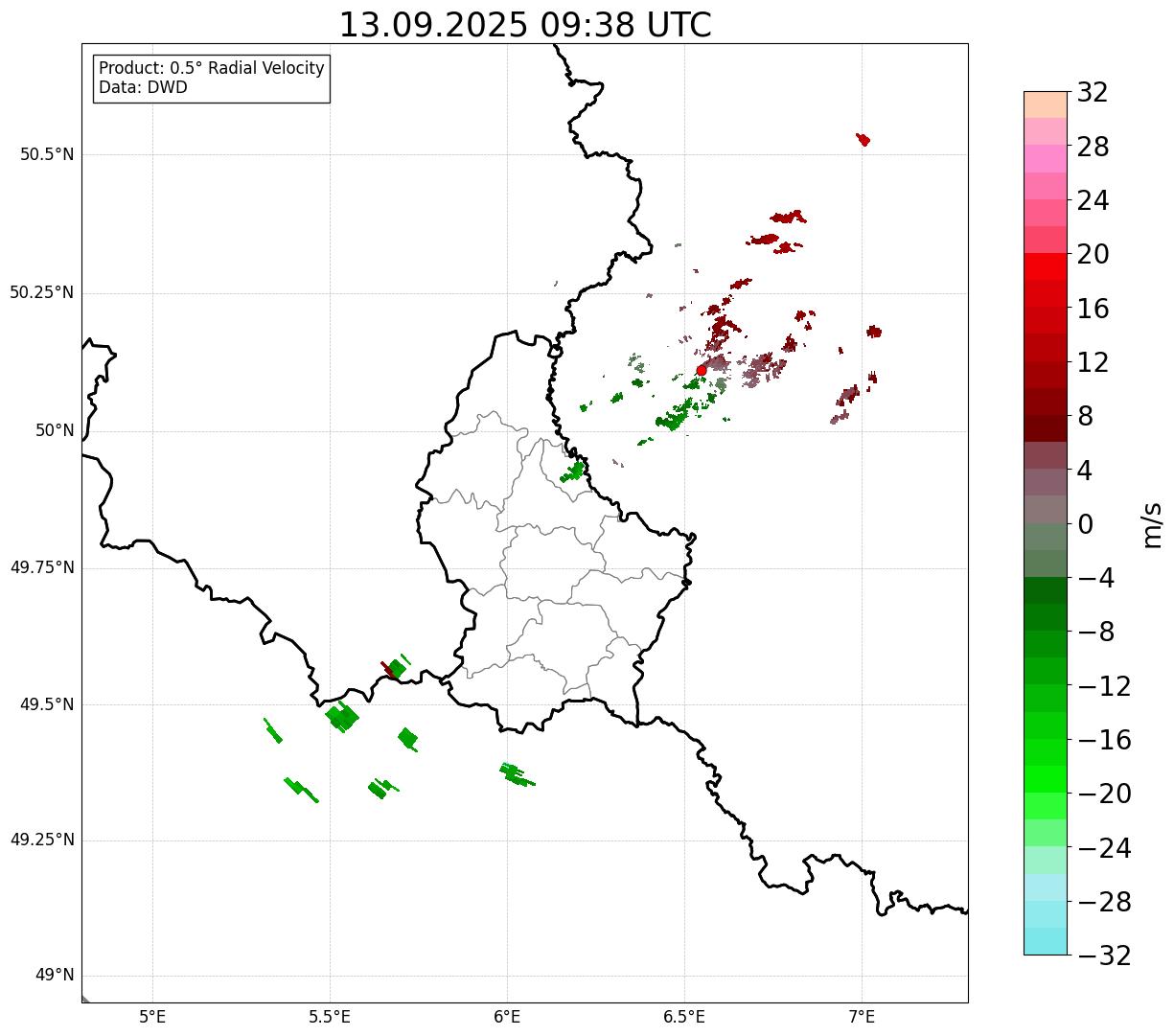Click the colorbar value −20
The image size is (1174, 1036).
click(1104, 794)
